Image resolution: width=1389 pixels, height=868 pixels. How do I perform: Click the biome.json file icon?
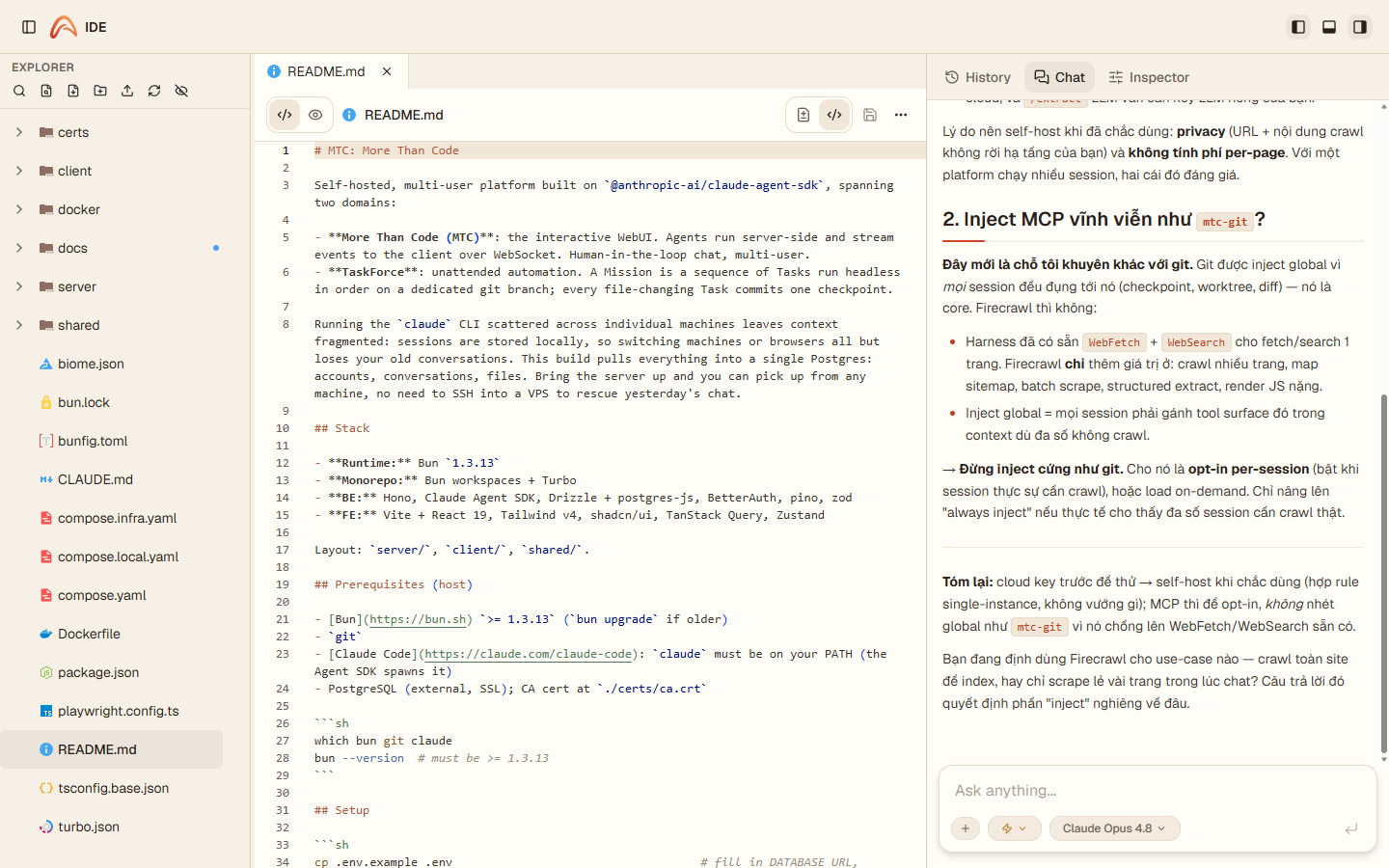coord(46,364)
